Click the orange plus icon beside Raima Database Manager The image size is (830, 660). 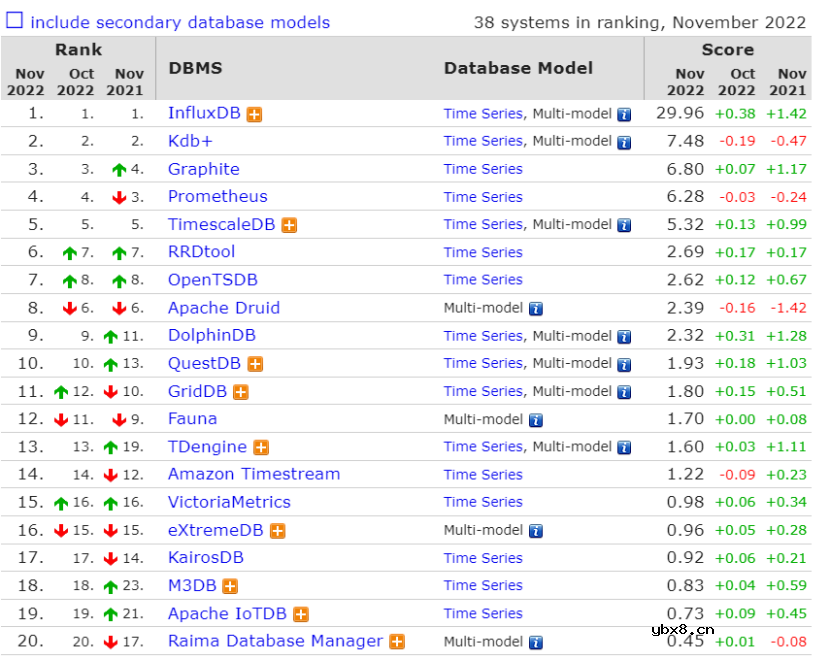[397, 642]
